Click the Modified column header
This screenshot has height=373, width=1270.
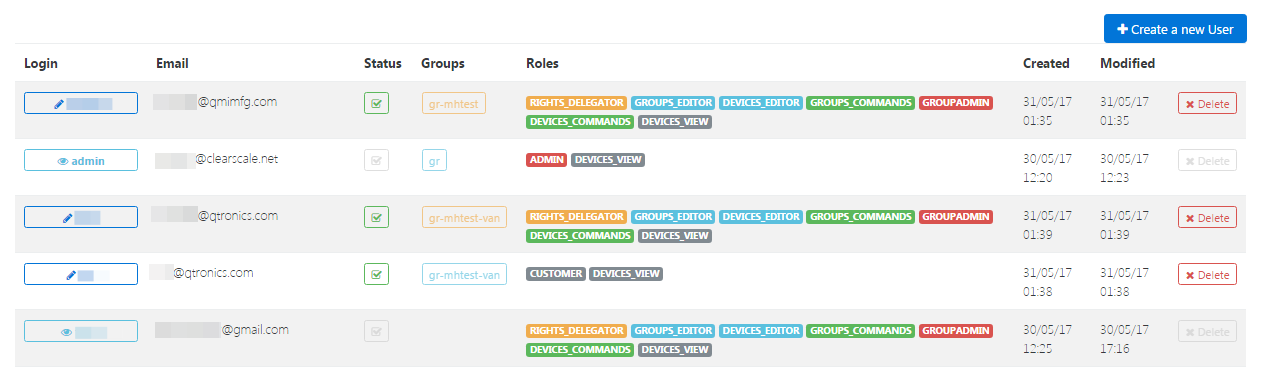1127,63
